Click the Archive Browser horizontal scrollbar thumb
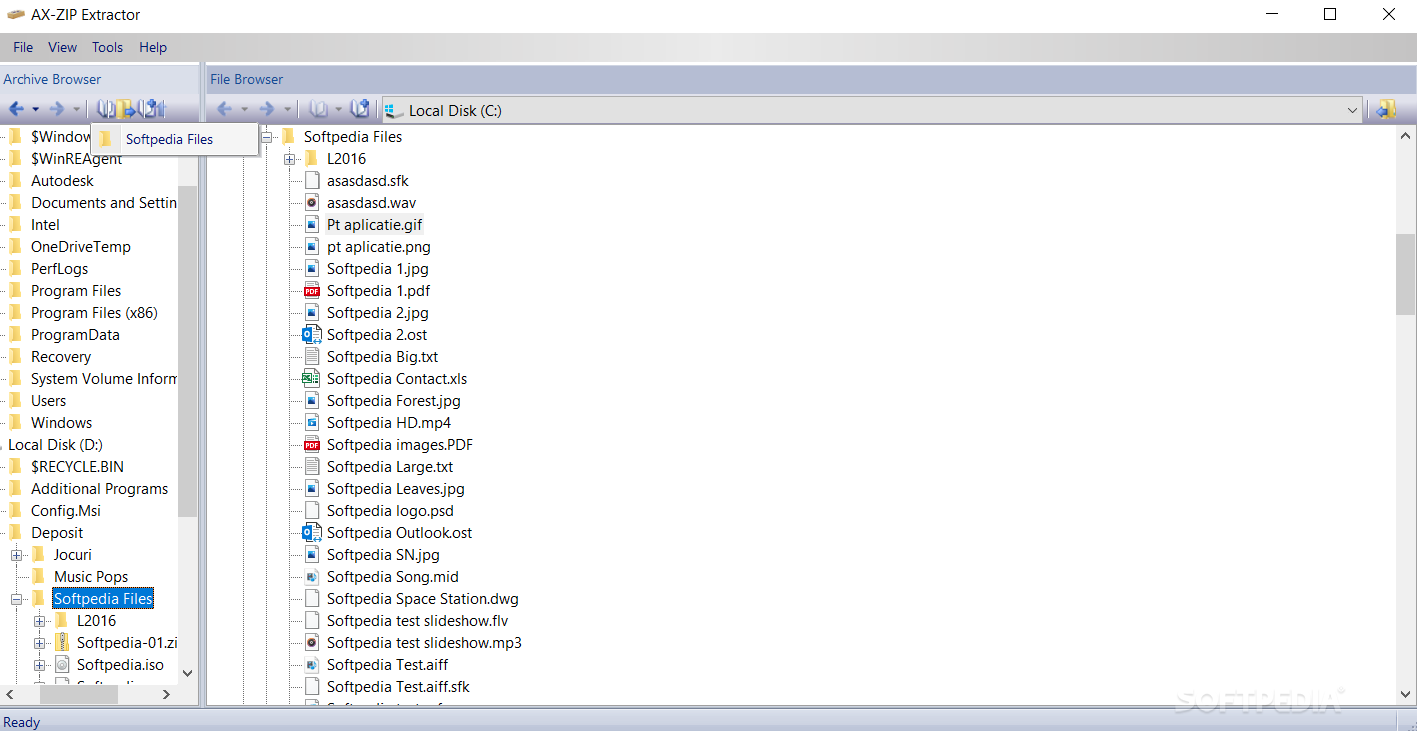The height and width of the screenshot is (731, 1417). pyautogui.click(x=78, y=694)
